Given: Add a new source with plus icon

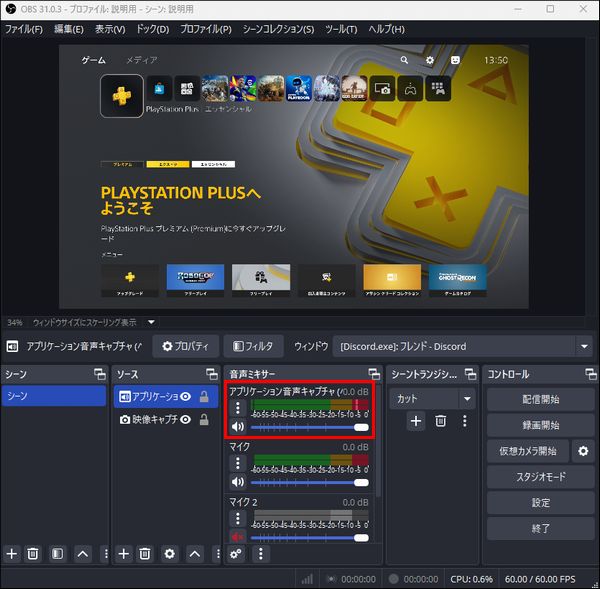Looking at the screenshot, I should click(123, 554).
